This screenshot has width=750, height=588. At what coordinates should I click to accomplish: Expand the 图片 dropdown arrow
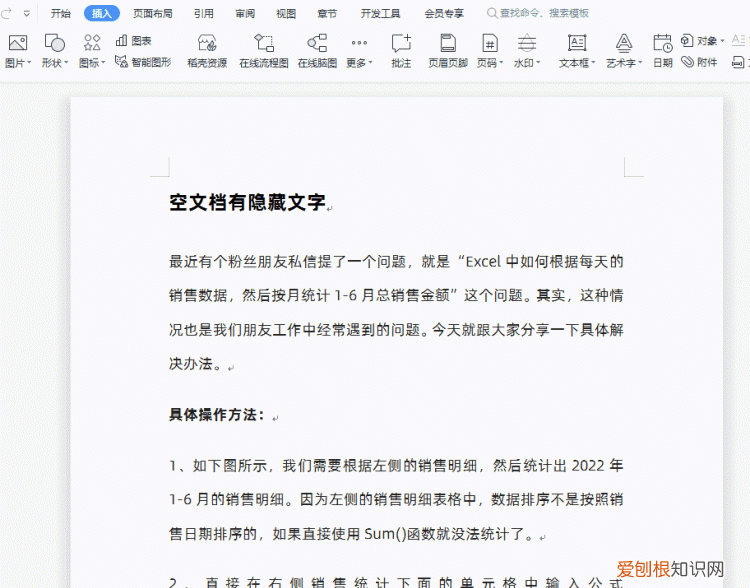pyautogui.click(x=29, y=63)
